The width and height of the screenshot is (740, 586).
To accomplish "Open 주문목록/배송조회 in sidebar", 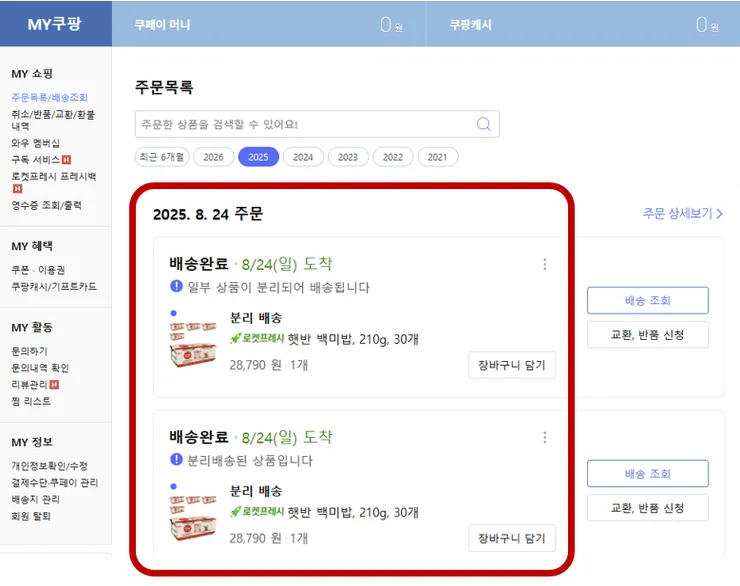I will coord(50,97).
